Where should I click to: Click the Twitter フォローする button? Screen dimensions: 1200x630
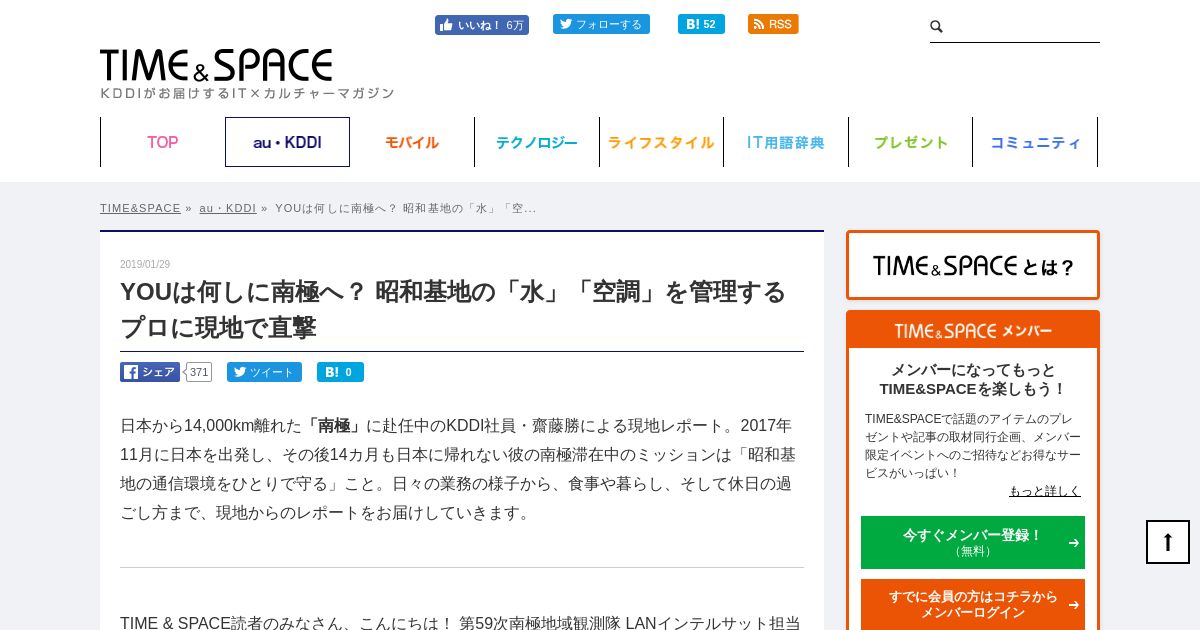601,24
